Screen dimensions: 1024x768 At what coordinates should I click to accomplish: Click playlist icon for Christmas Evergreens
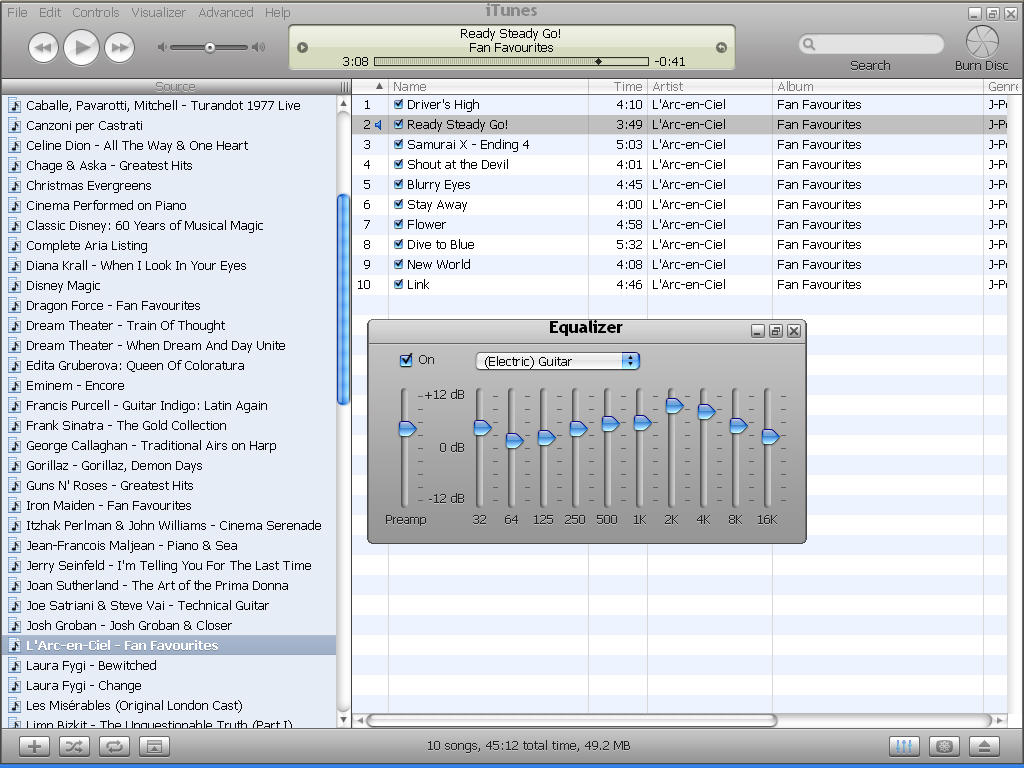(x=14, y=185)
